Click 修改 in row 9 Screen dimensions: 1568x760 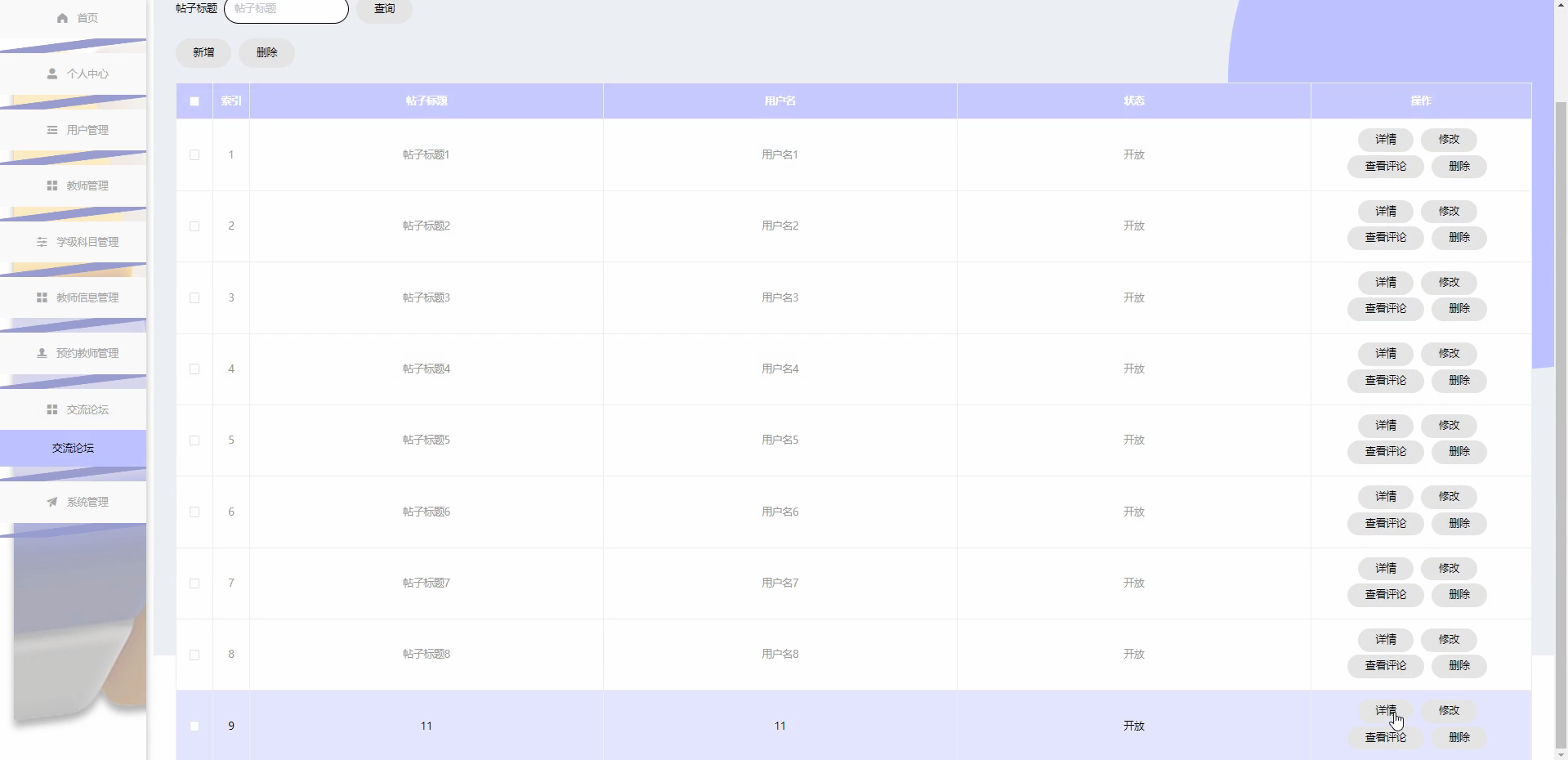tap(1449, 711)
